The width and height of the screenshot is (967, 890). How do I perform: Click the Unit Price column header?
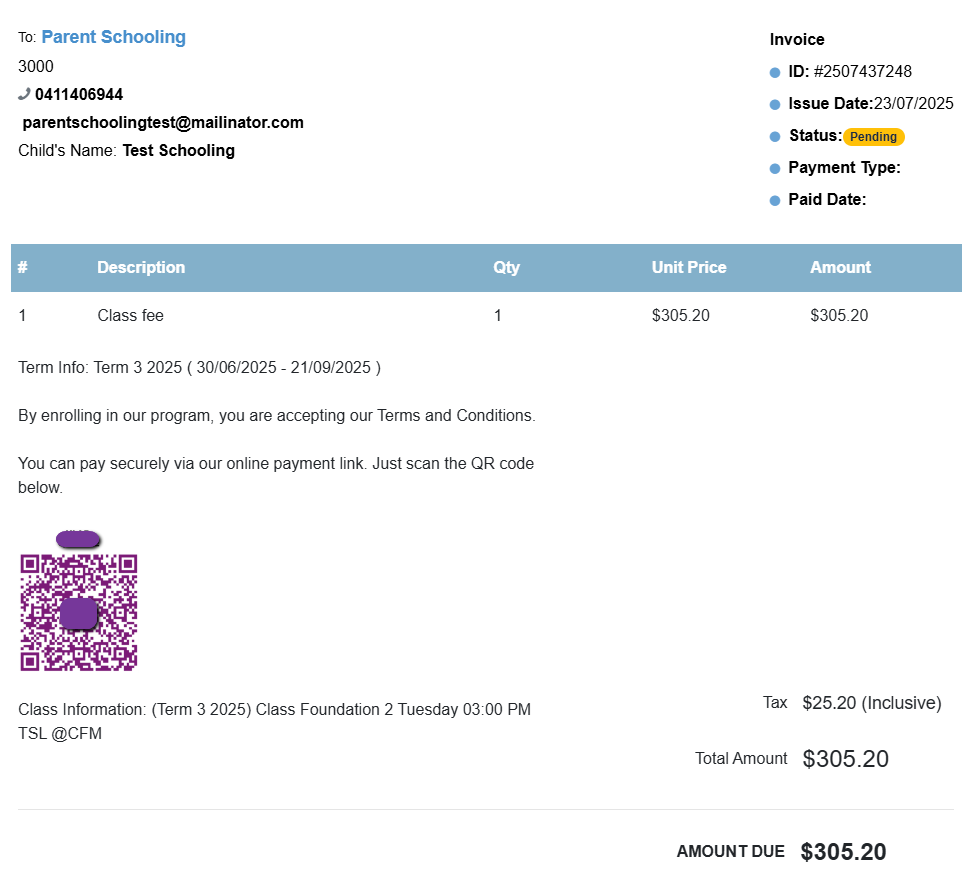[x=689, y=268]
